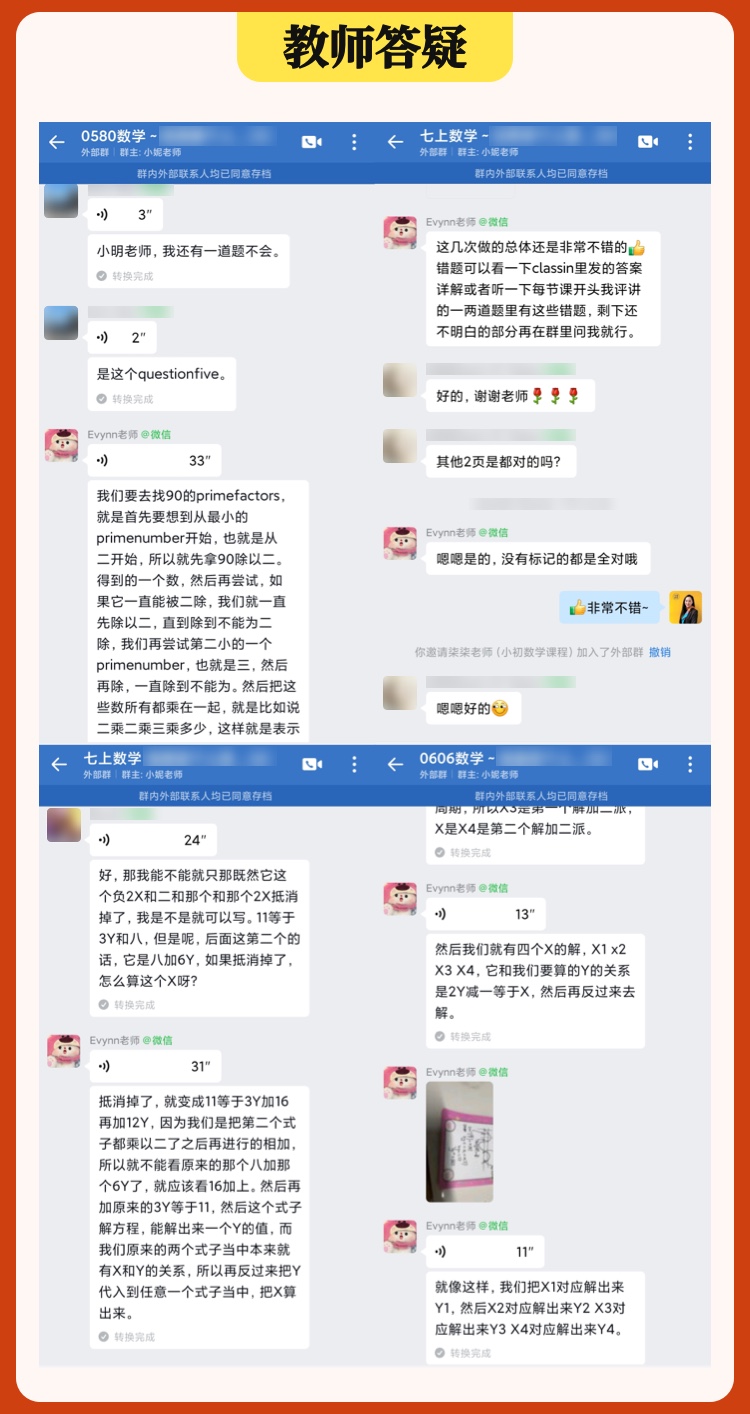The width and height of the screenshot is (750, 1414).
Task: Open three-dot menu in 0580数学 header
Action: point(354,142)
